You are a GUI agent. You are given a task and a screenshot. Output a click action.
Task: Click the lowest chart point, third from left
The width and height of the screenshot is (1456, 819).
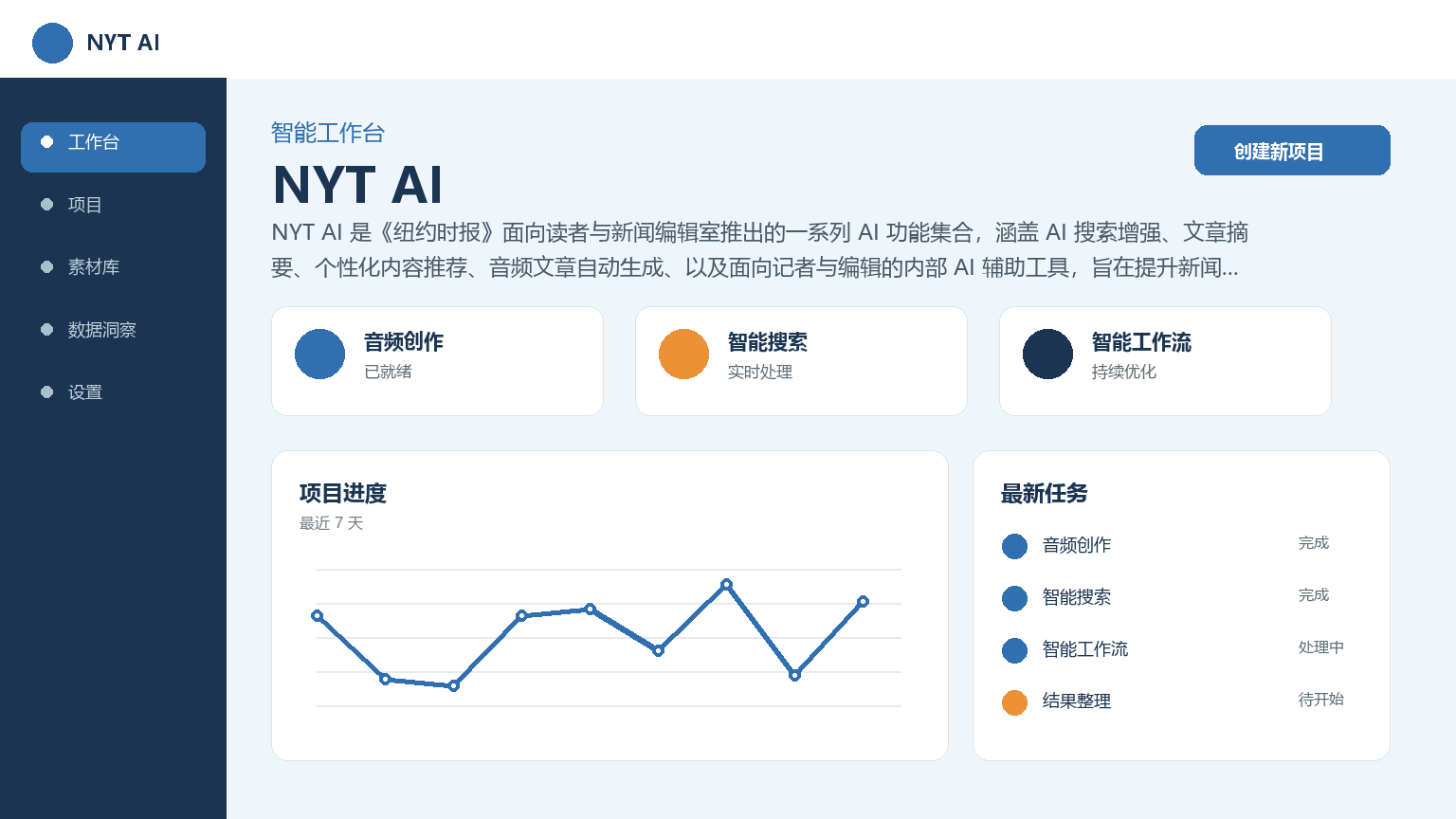[x=453, y=685]
